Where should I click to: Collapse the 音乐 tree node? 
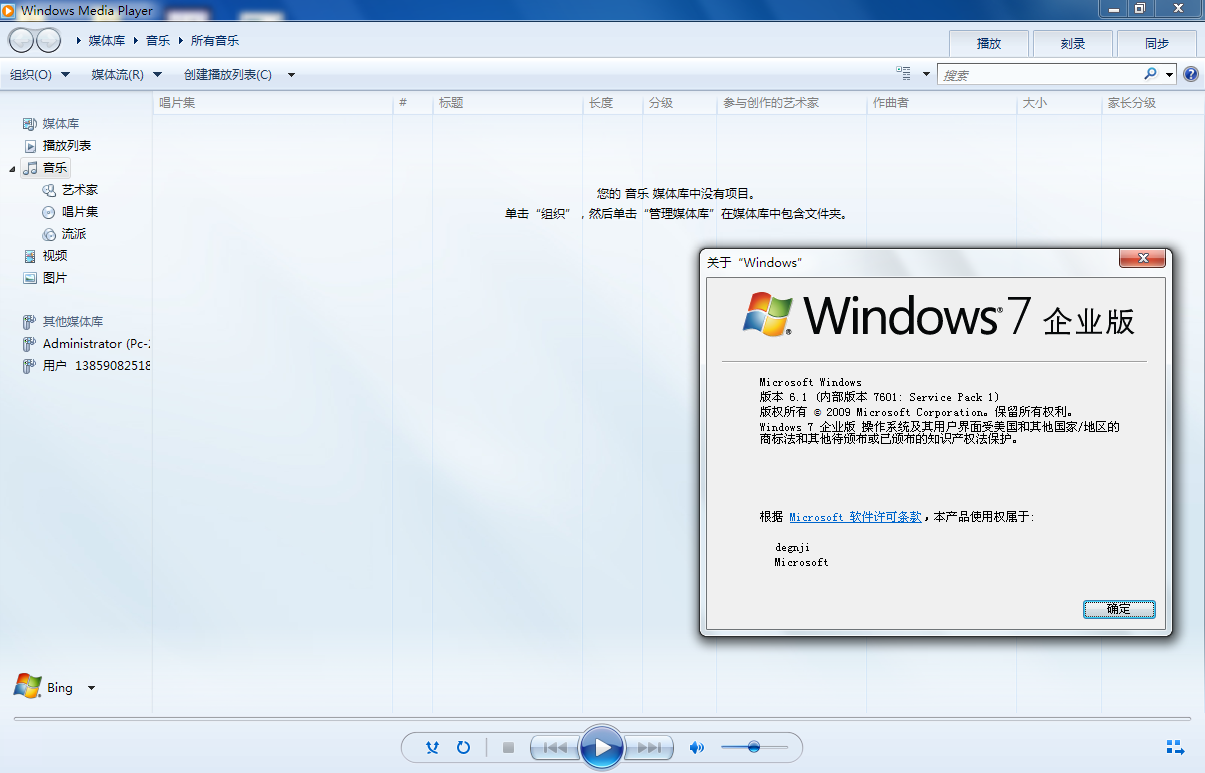[13, 169]
